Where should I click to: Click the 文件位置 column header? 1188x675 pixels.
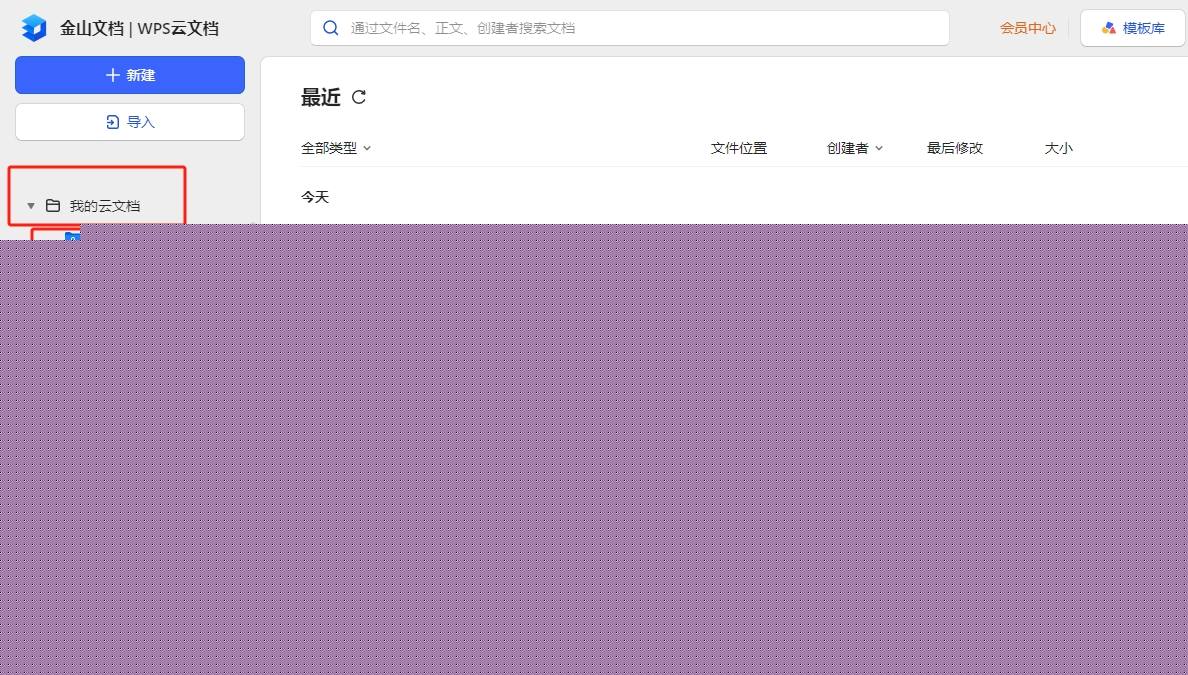[x=738, y=148]
